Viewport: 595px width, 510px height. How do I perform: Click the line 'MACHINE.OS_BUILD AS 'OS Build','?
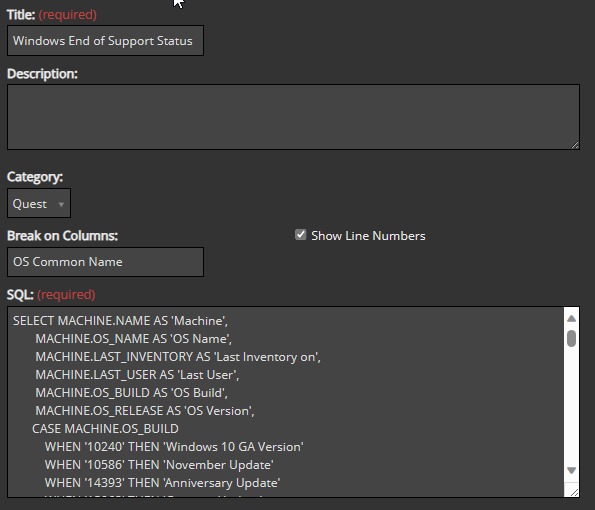[x=132, y=393]
